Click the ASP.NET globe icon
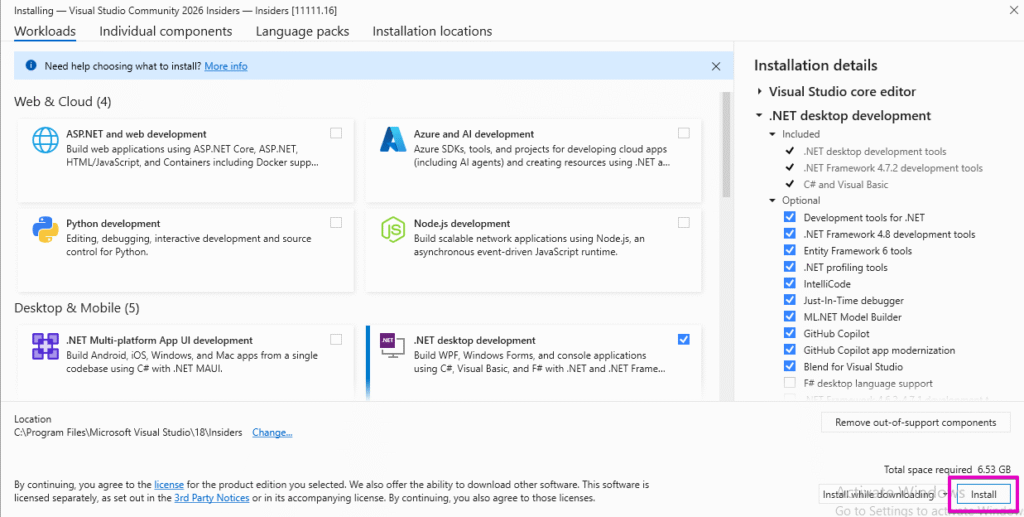The height and width of the screenshot is (517, 1024). [45, 141]
